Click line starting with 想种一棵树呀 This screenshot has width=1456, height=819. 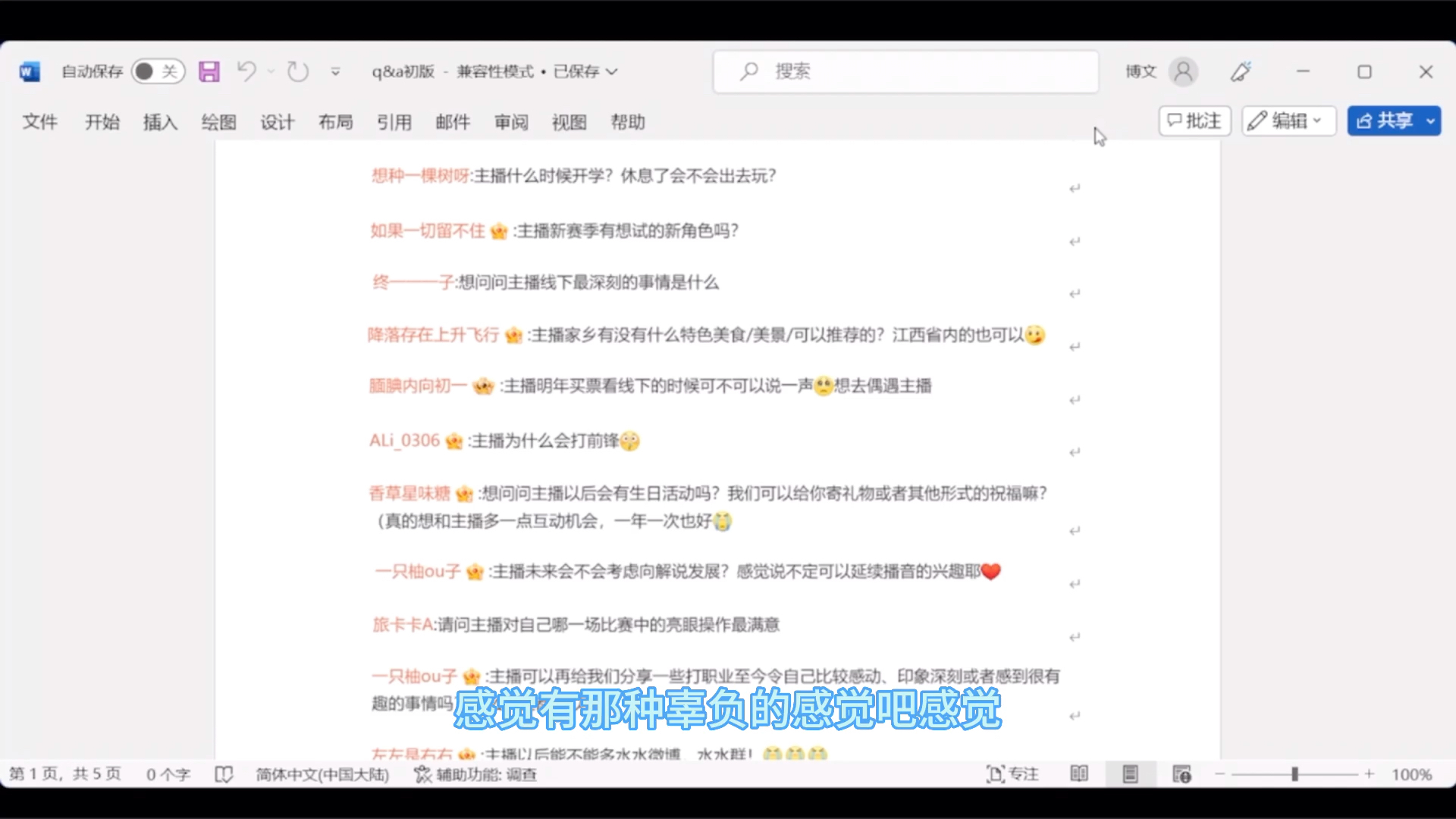click(574, 176)
